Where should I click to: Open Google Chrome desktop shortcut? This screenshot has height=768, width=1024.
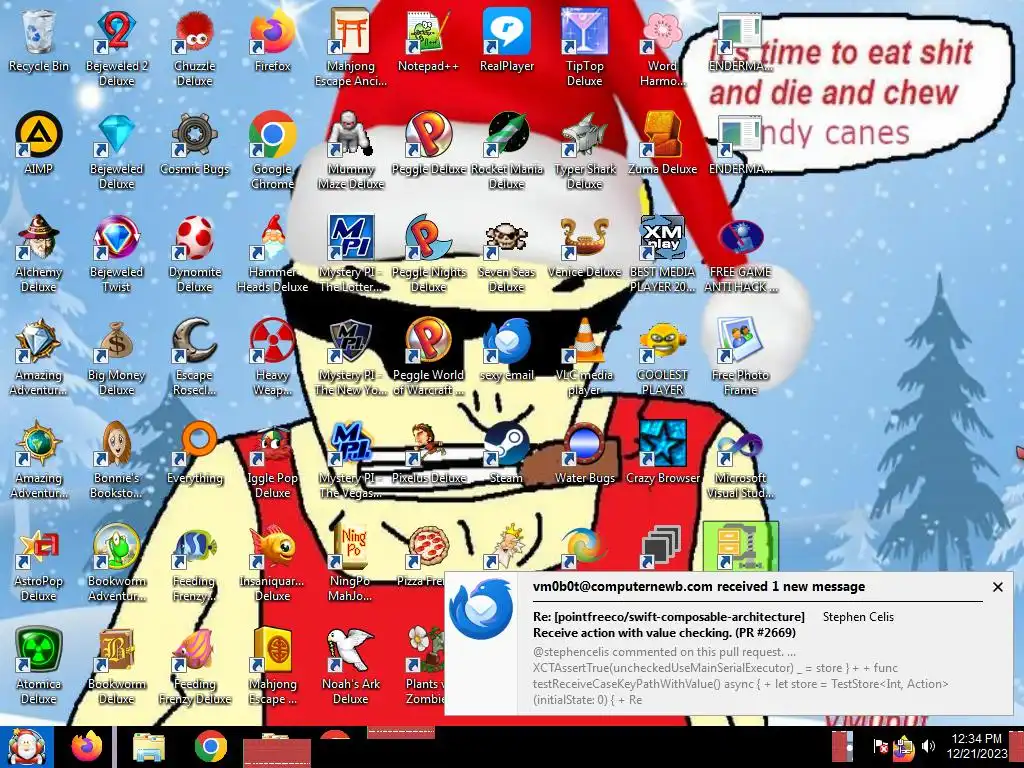pos(272,151)
